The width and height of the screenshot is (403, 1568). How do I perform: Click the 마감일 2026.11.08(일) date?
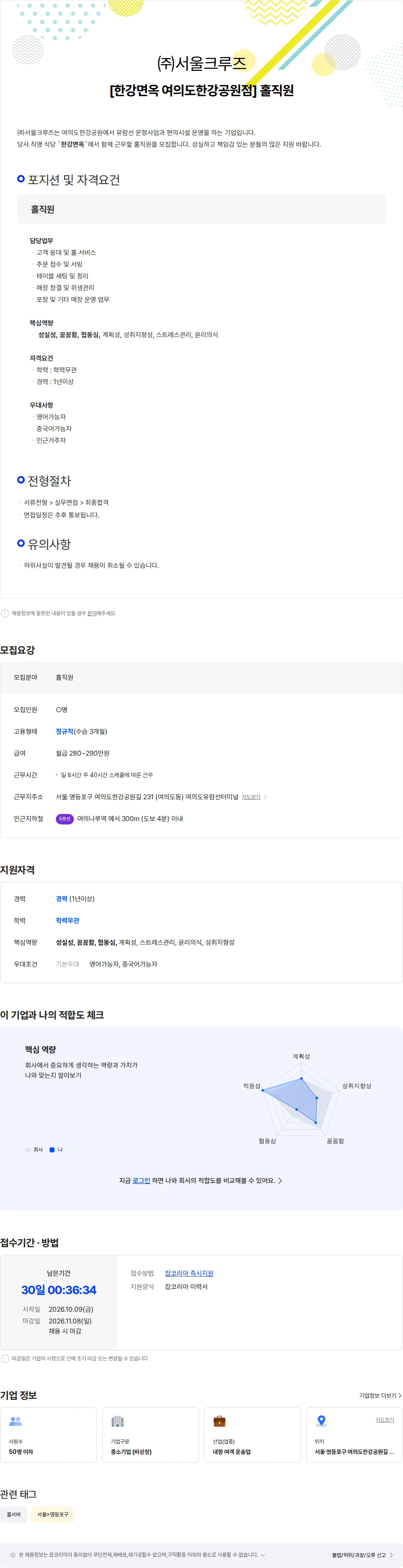[70, 1321]
